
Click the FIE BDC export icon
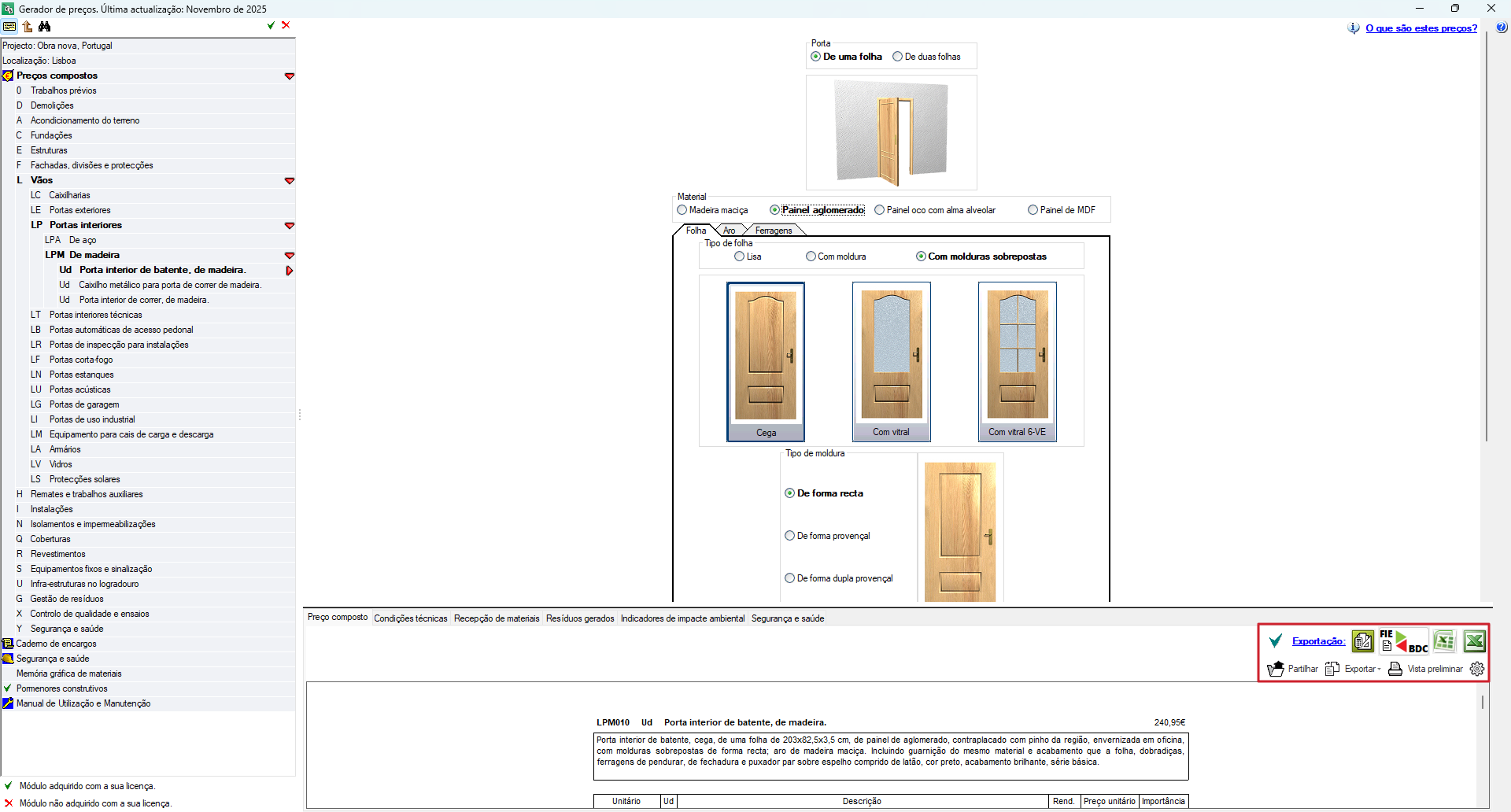[1404, 641]
